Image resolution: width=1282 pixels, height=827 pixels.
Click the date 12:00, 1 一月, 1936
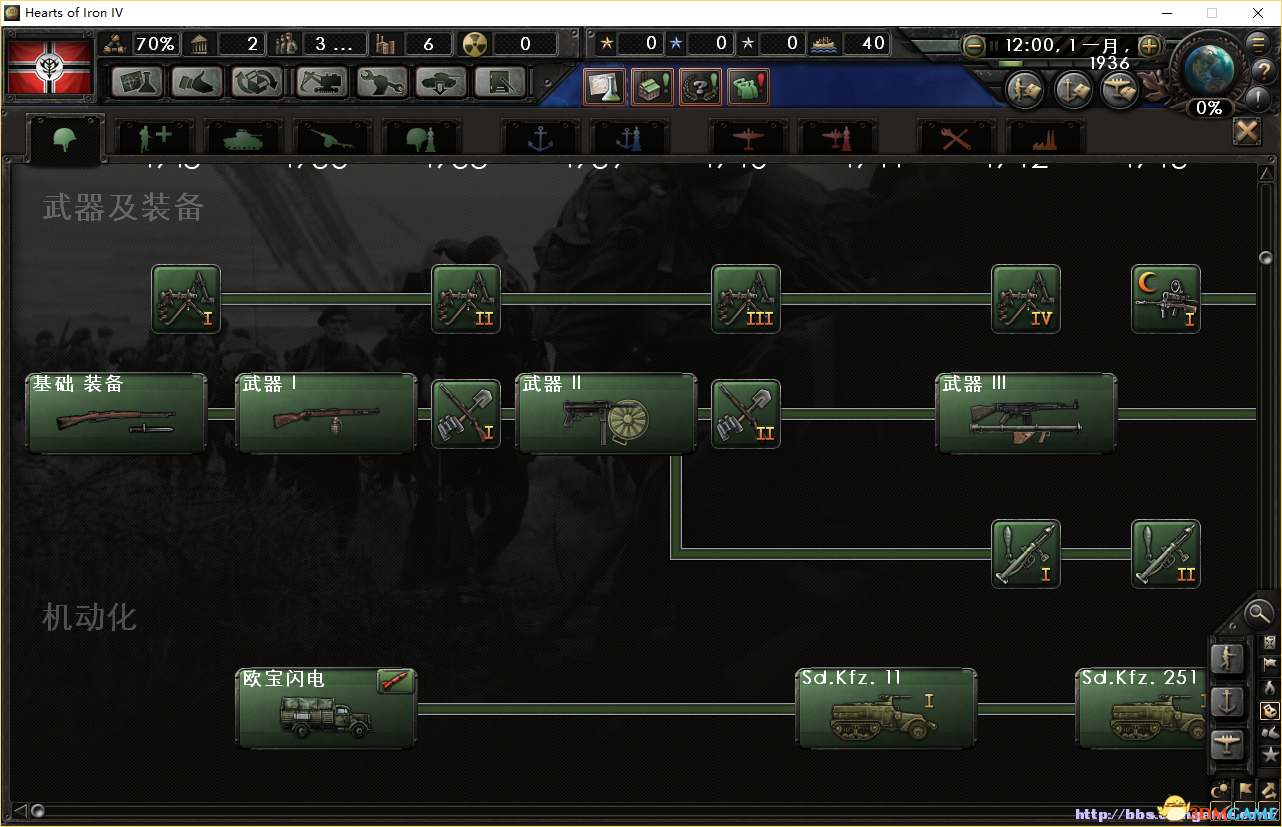coord(1067,53)
